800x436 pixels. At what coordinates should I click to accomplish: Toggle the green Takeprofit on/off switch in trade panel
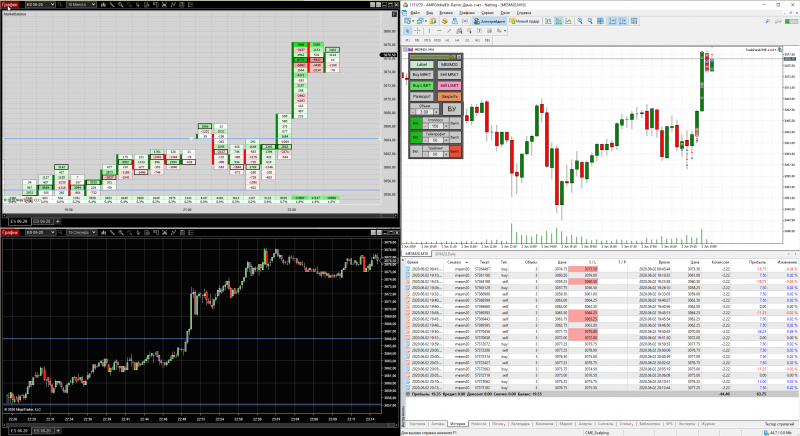pos(416,137)
